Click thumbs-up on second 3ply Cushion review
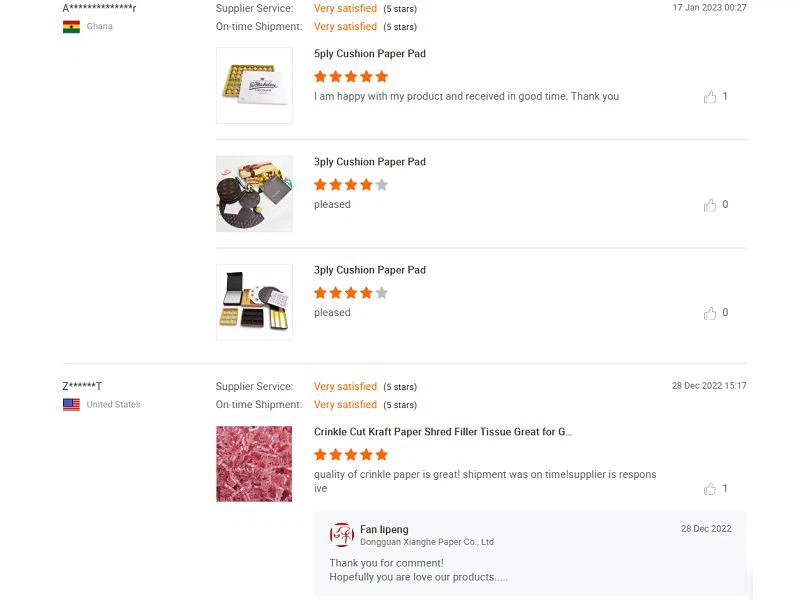Viewport: 800px width, 600px height. click(710, 313)
